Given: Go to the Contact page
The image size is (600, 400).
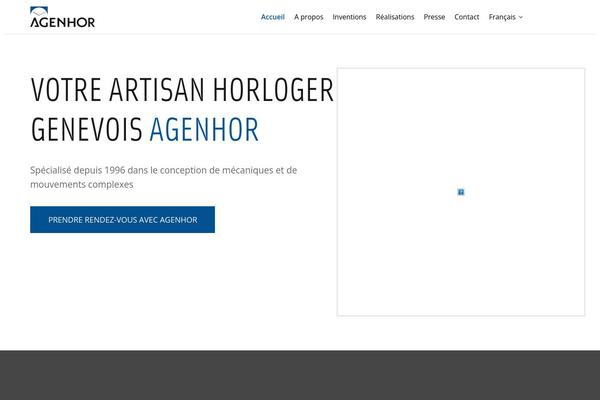Looking at the screenshot, I should coord(466,17).
